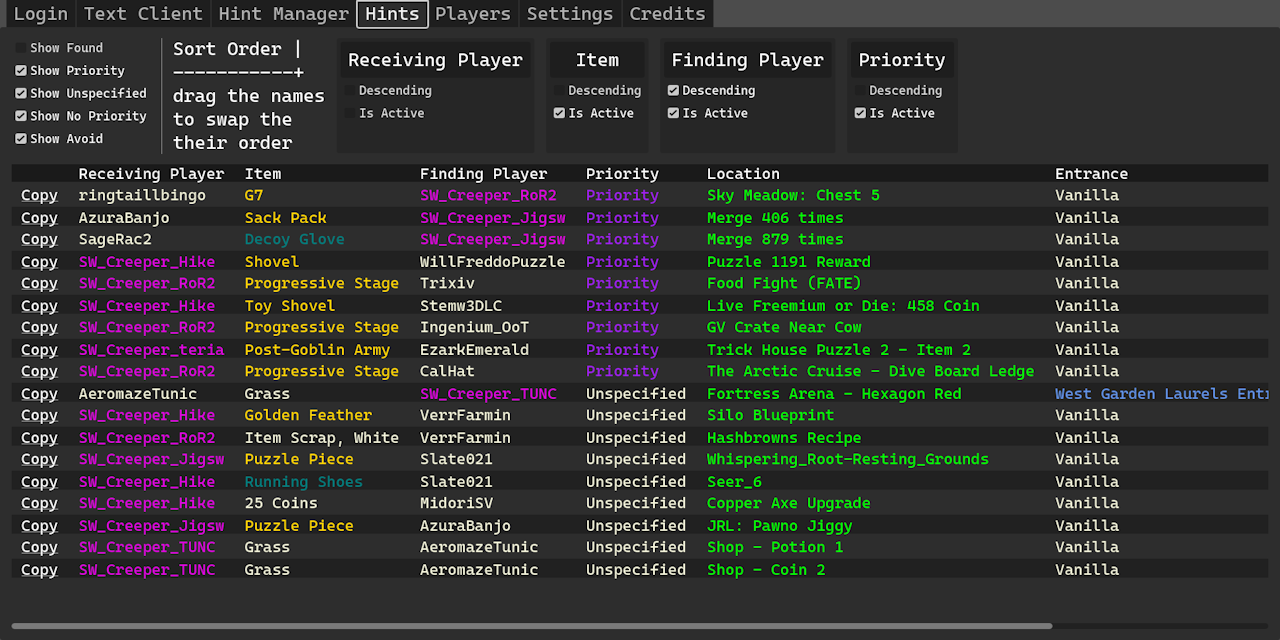Open the Settings tab
Screen dimensions: 1280x640
click(569, 13)
